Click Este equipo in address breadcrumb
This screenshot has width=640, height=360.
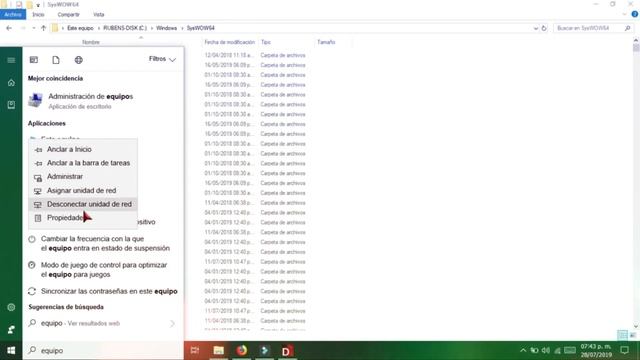tap(80, 28)
